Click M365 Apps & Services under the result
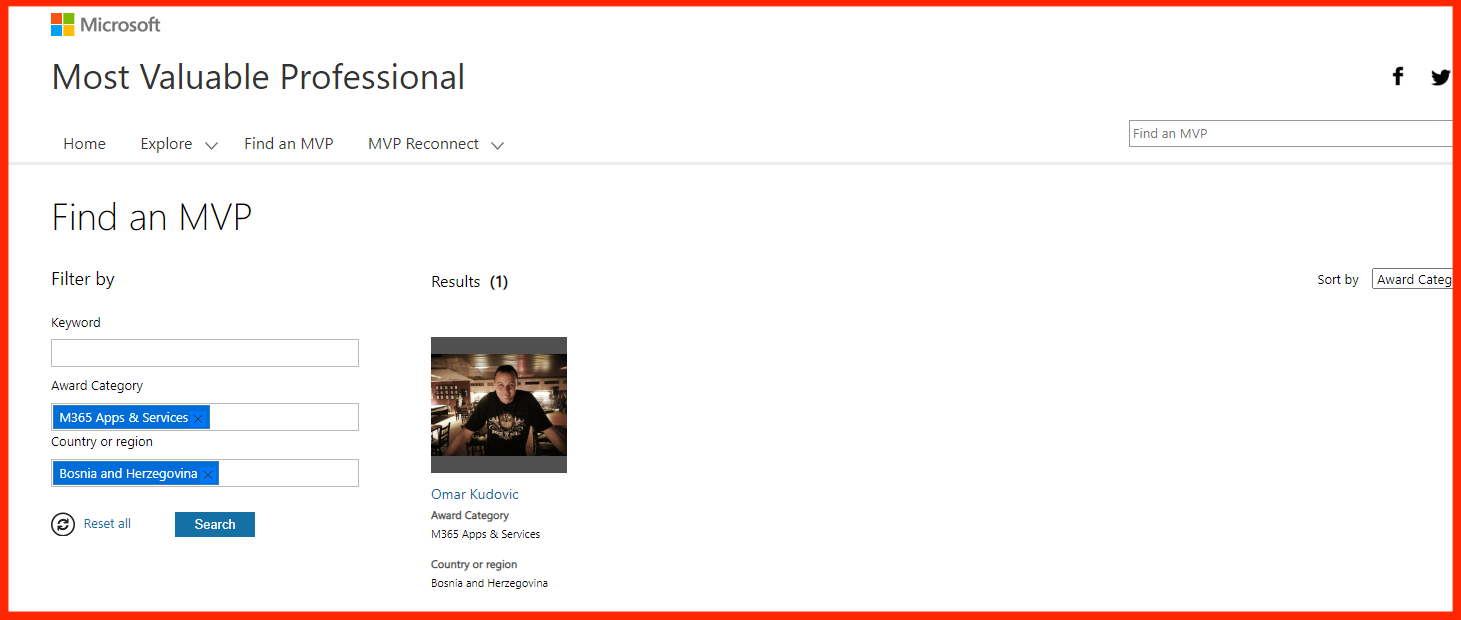This screenshot has height=620, width=1461. tap(486, 534)
